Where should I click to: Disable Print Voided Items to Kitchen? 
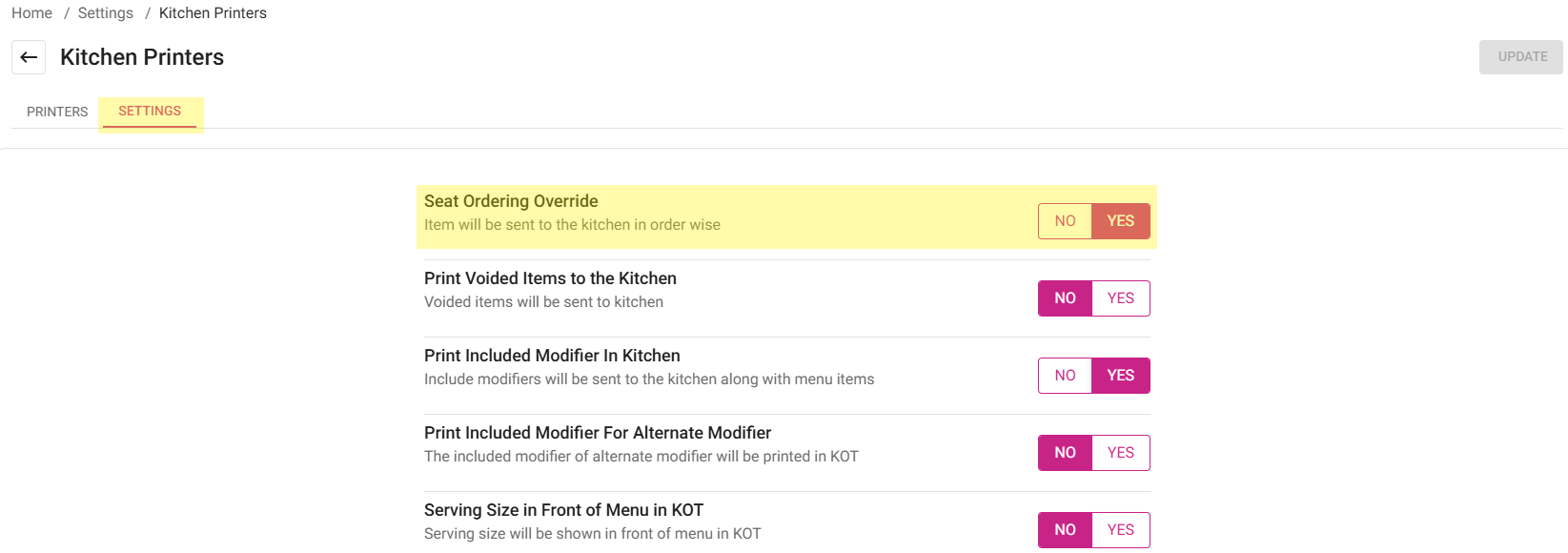click(x=1065, y=298)
